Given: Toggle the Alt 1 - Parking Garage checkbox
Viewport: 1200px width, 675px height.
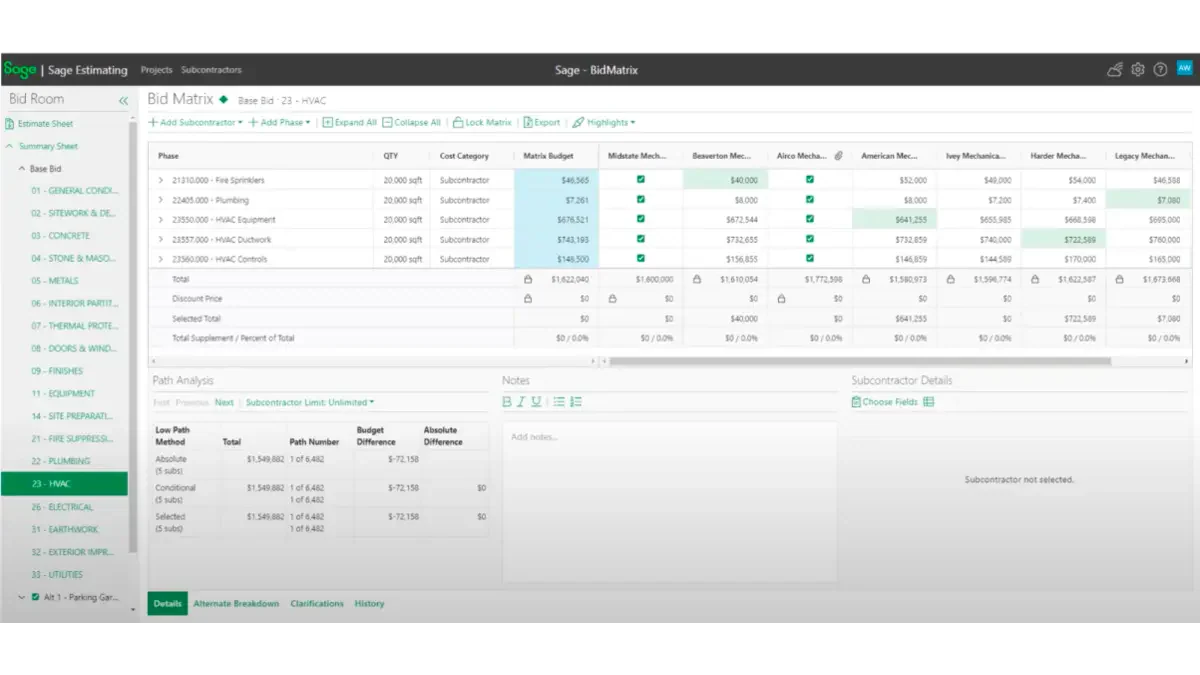Looking at the screenshot, I should [x=36, y=597].
